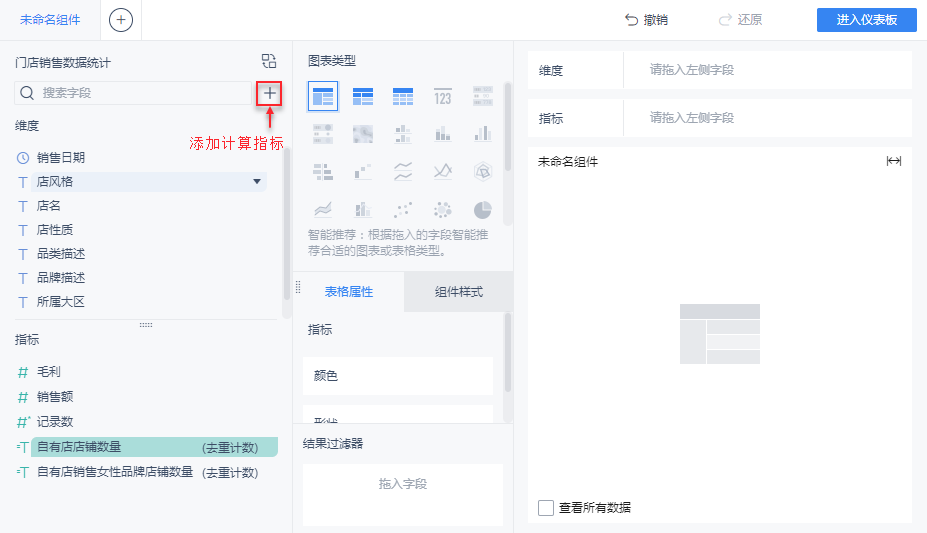Click the 还原 redo button
The image size is (927, 533).
click(x=740, y=20)
